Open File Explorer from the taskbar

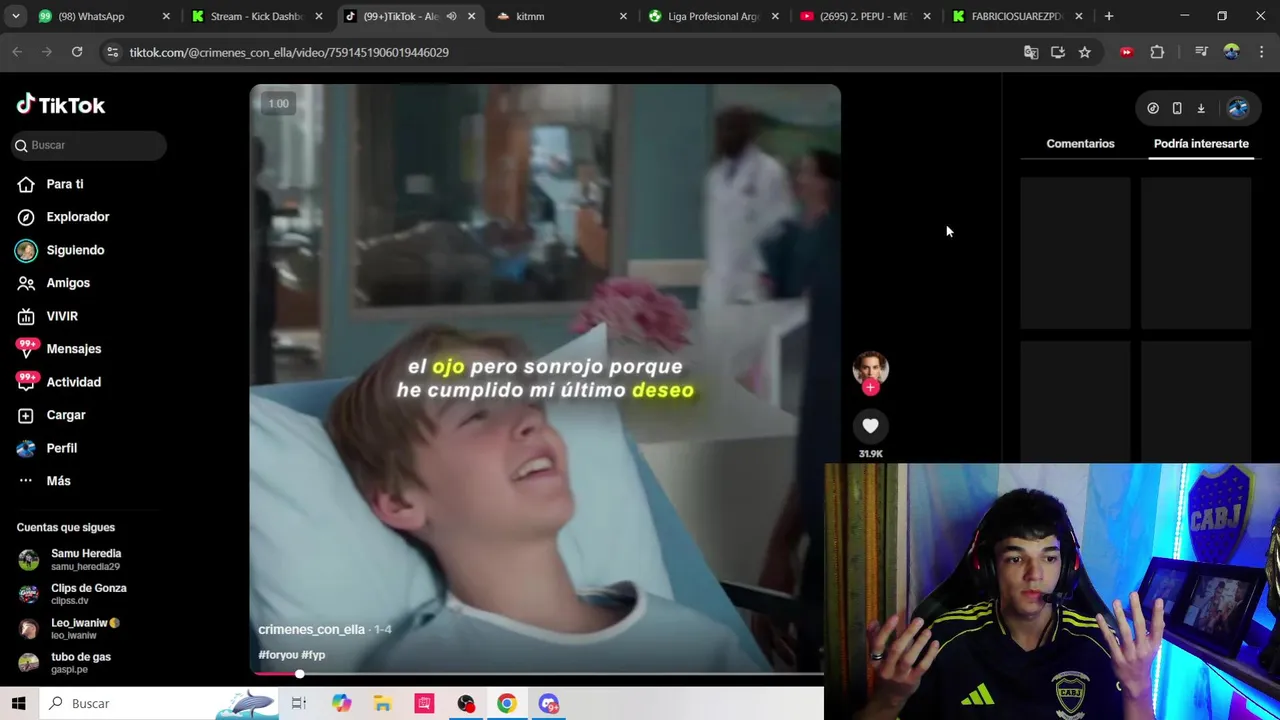382,703
